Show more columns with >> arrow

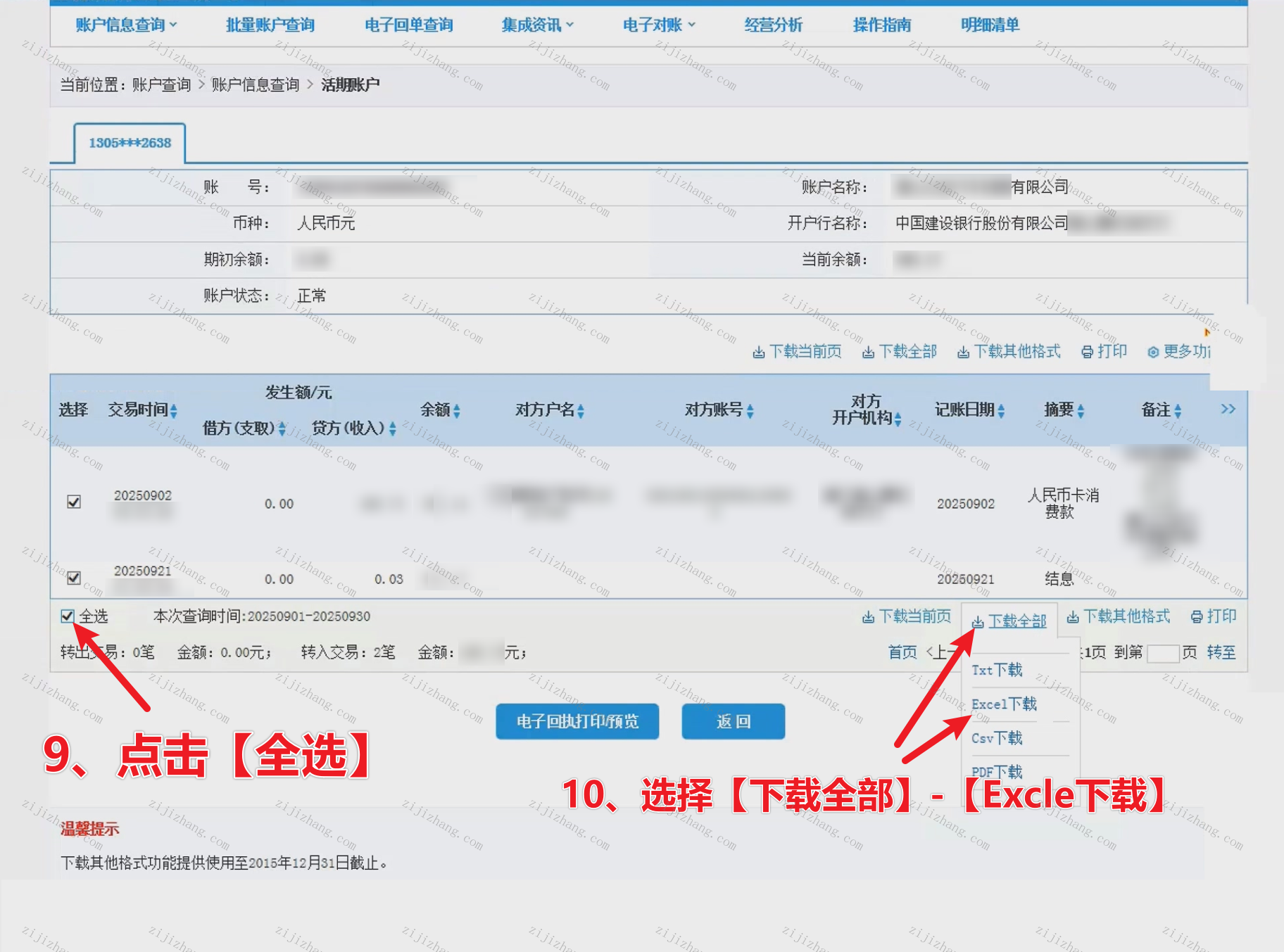1228,410
